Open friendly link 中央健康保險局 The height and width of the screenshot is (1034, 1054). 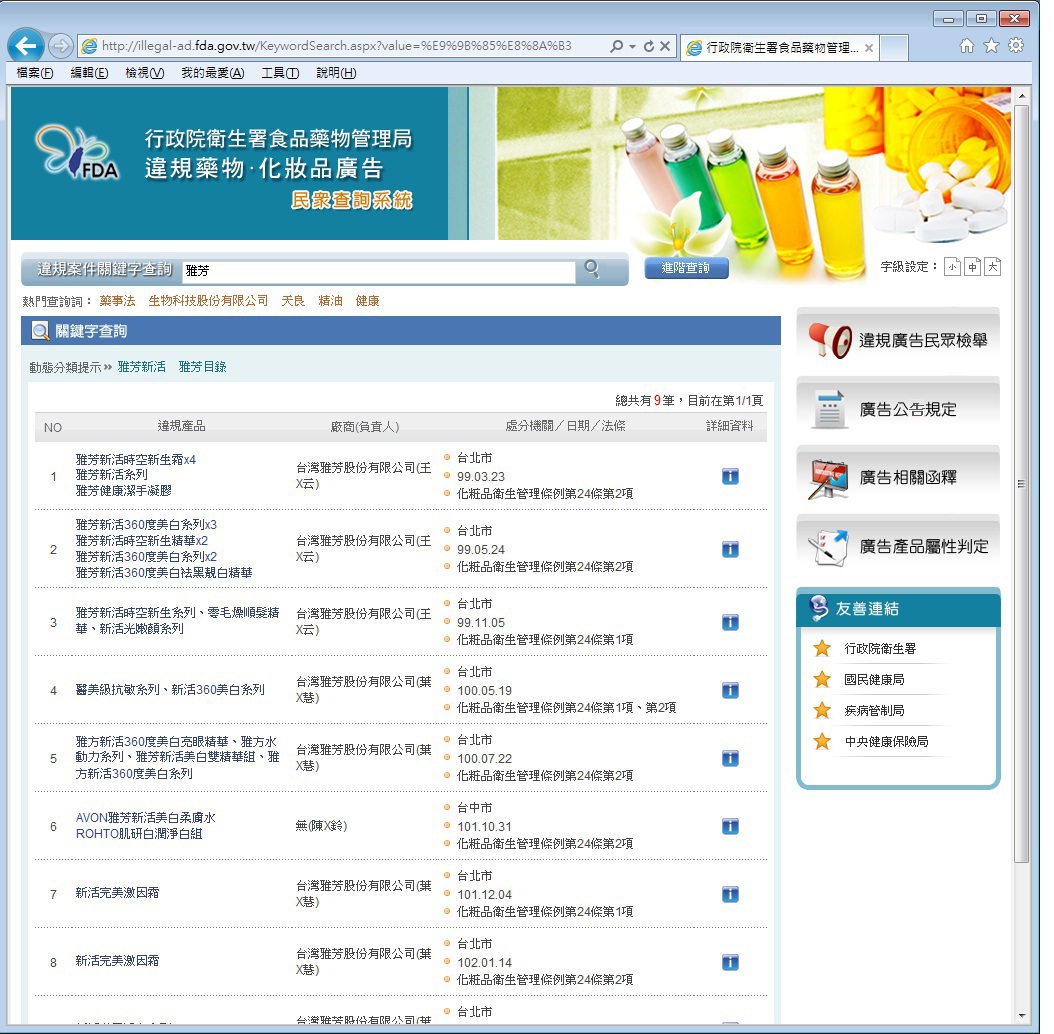click(886, 742)
